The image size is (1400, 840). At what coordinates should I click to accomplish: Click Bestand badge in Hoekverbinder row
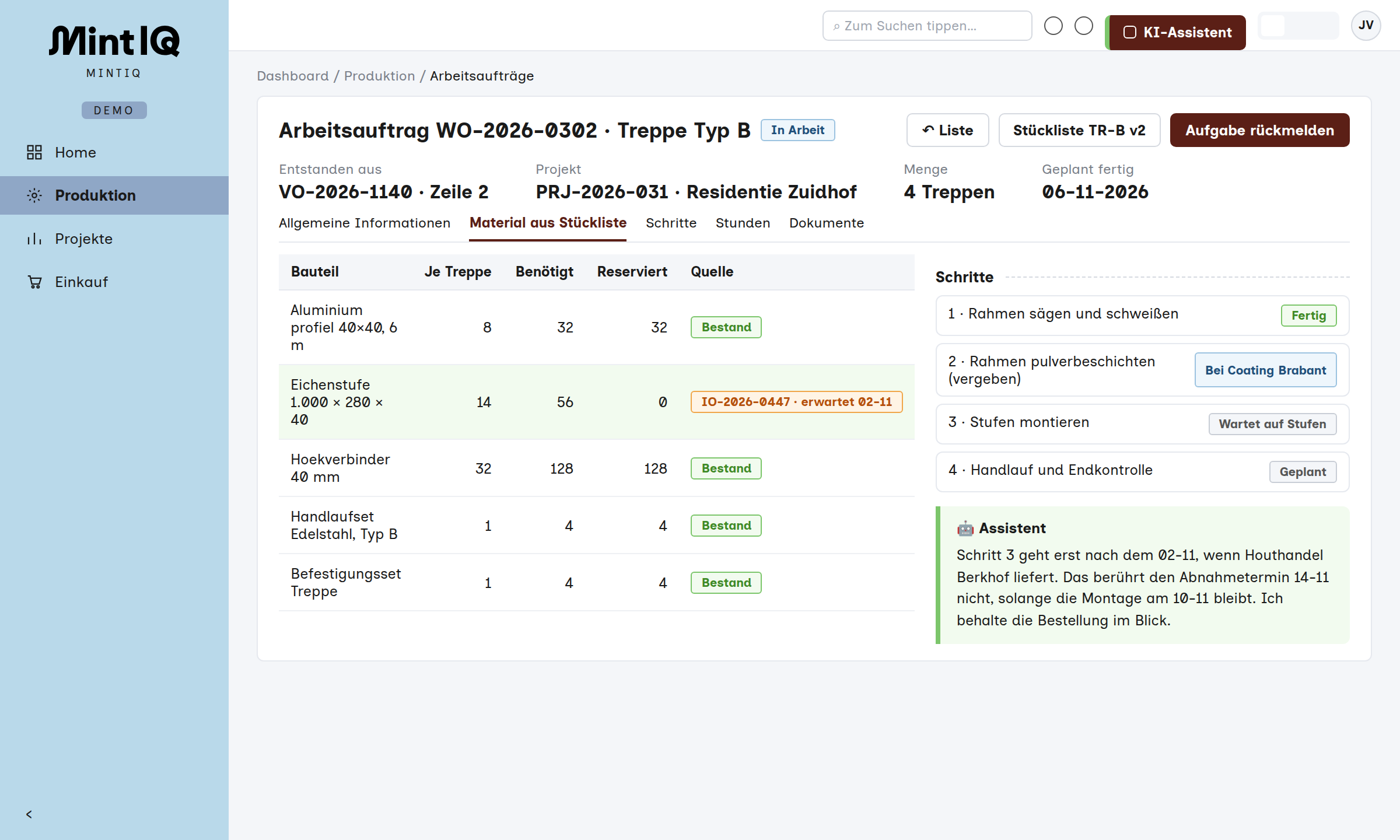point(726,468)
